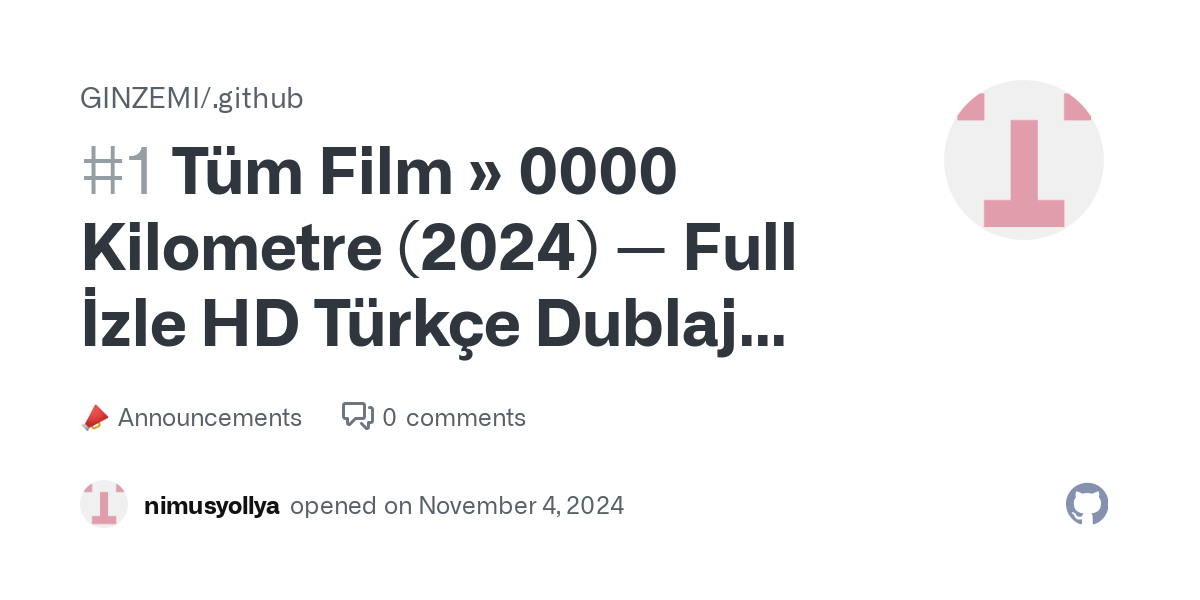Click the #1 discussion number

point(118,173)
